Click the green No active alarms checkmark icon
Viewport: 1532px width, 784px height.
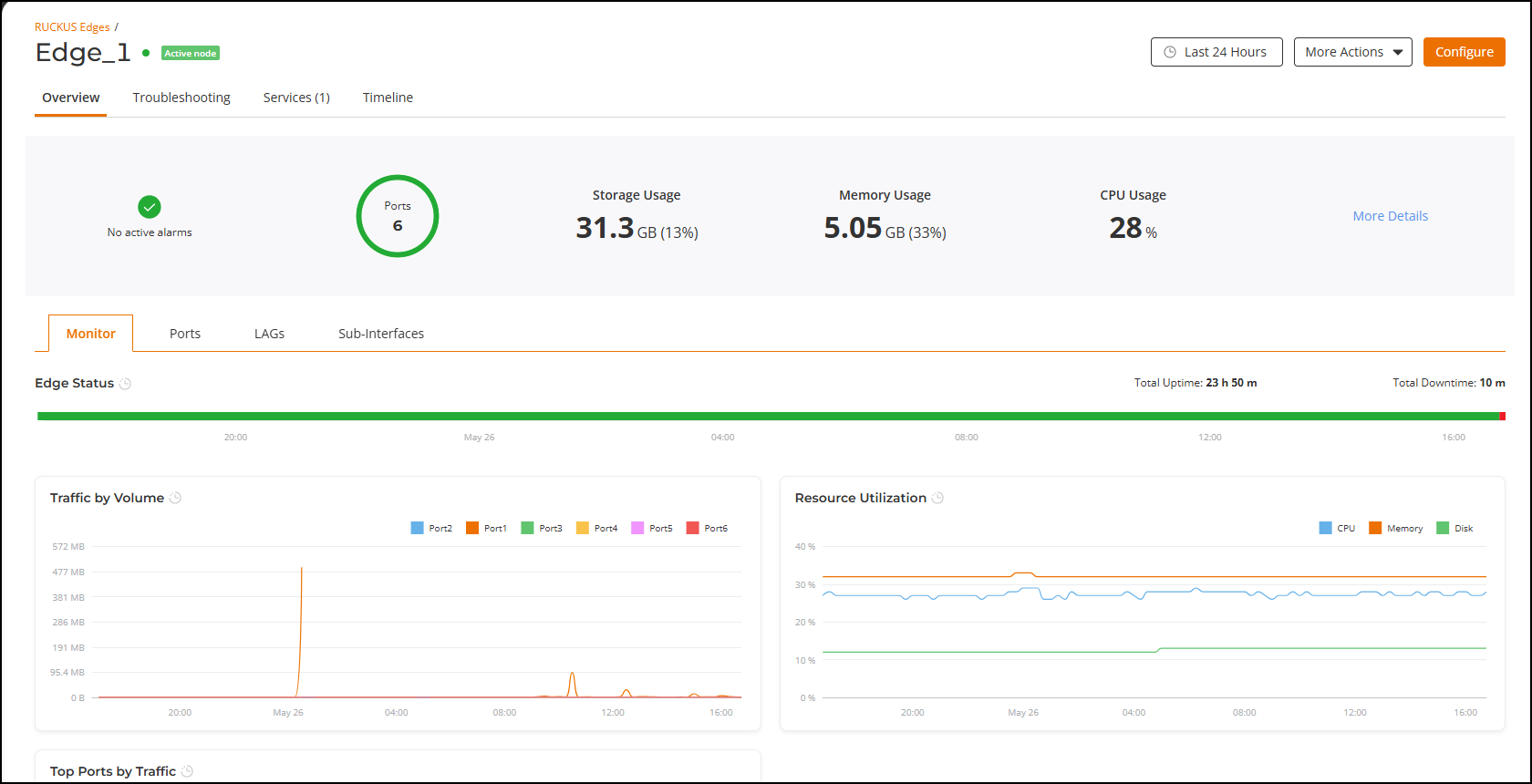tap(150, 207)
